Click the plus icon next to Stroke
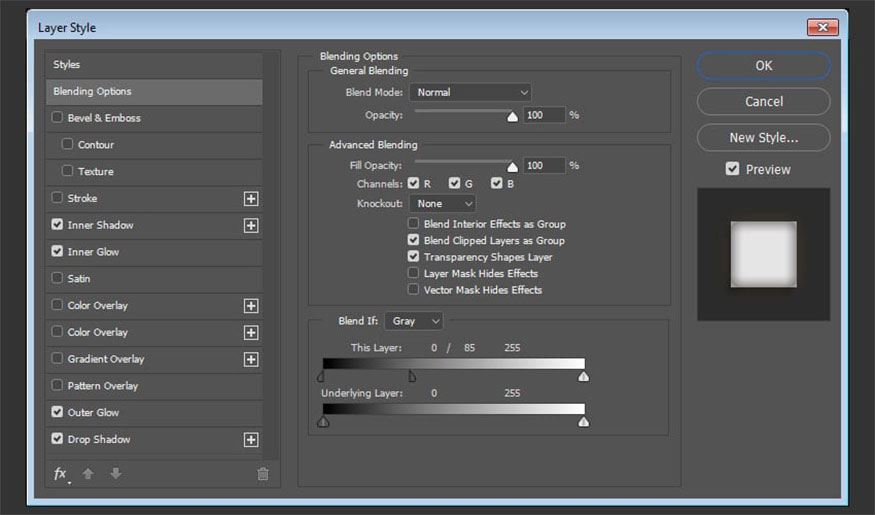Screen dimensions: 875x515 pos(251,199)
